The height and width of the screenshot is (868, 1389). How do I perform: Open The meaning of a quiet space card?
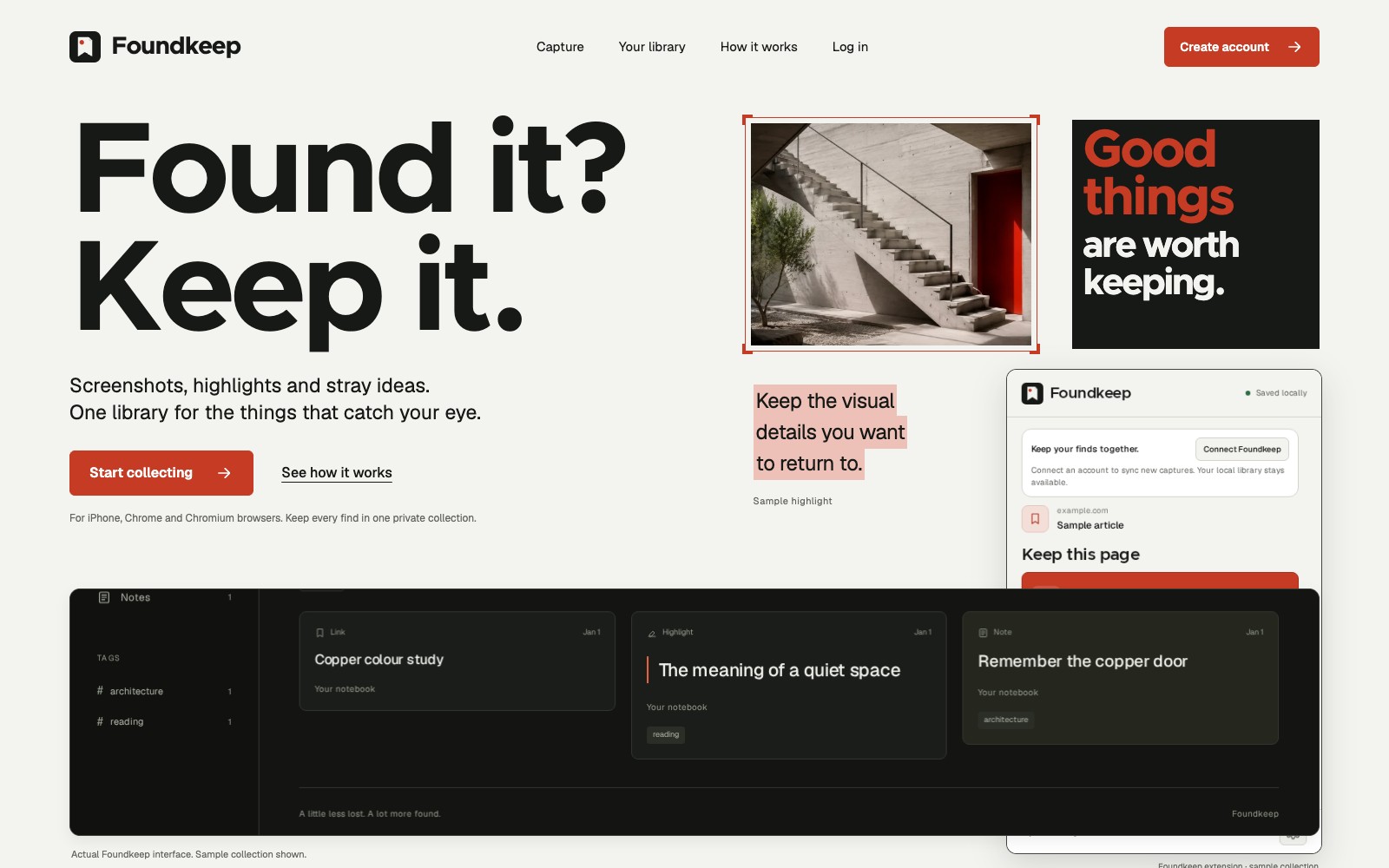788,686
